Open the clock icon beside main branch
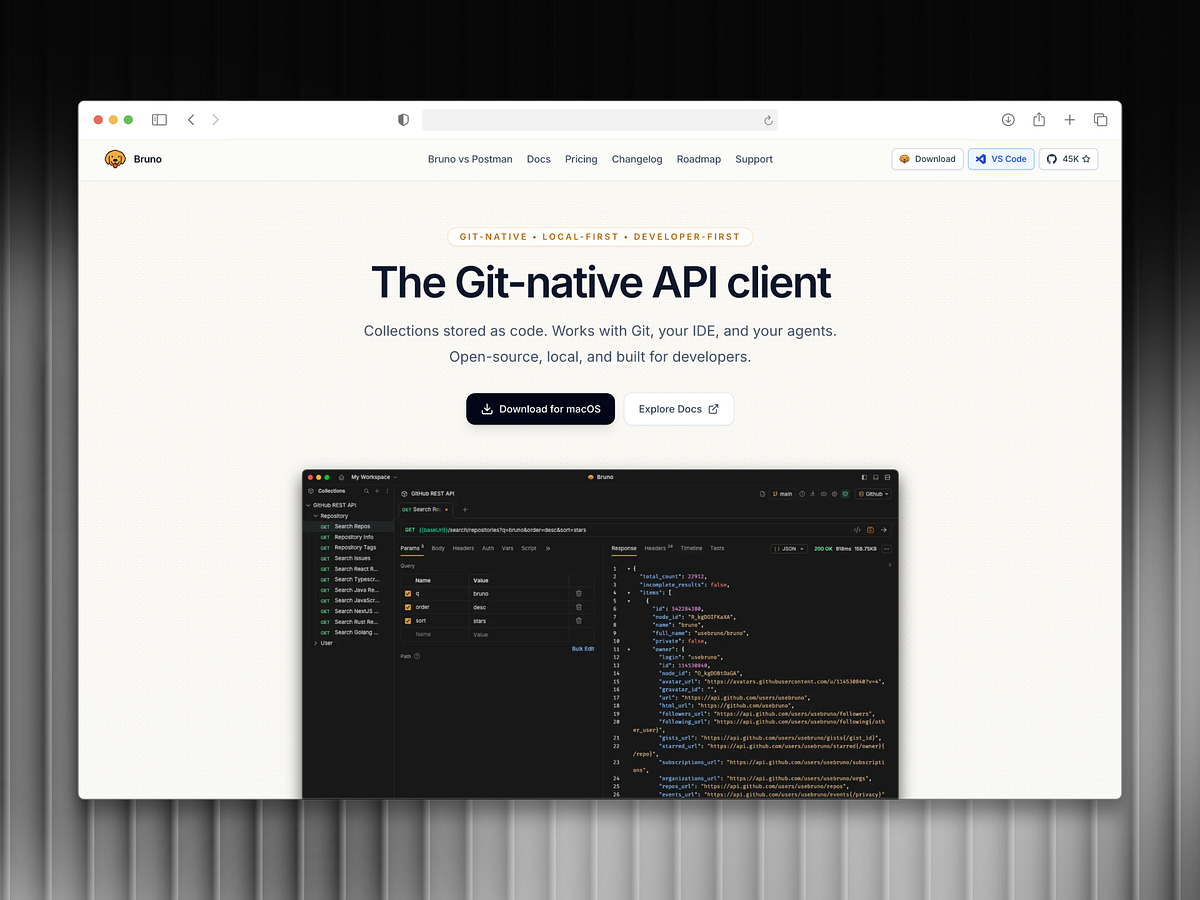 pos(802,494)
